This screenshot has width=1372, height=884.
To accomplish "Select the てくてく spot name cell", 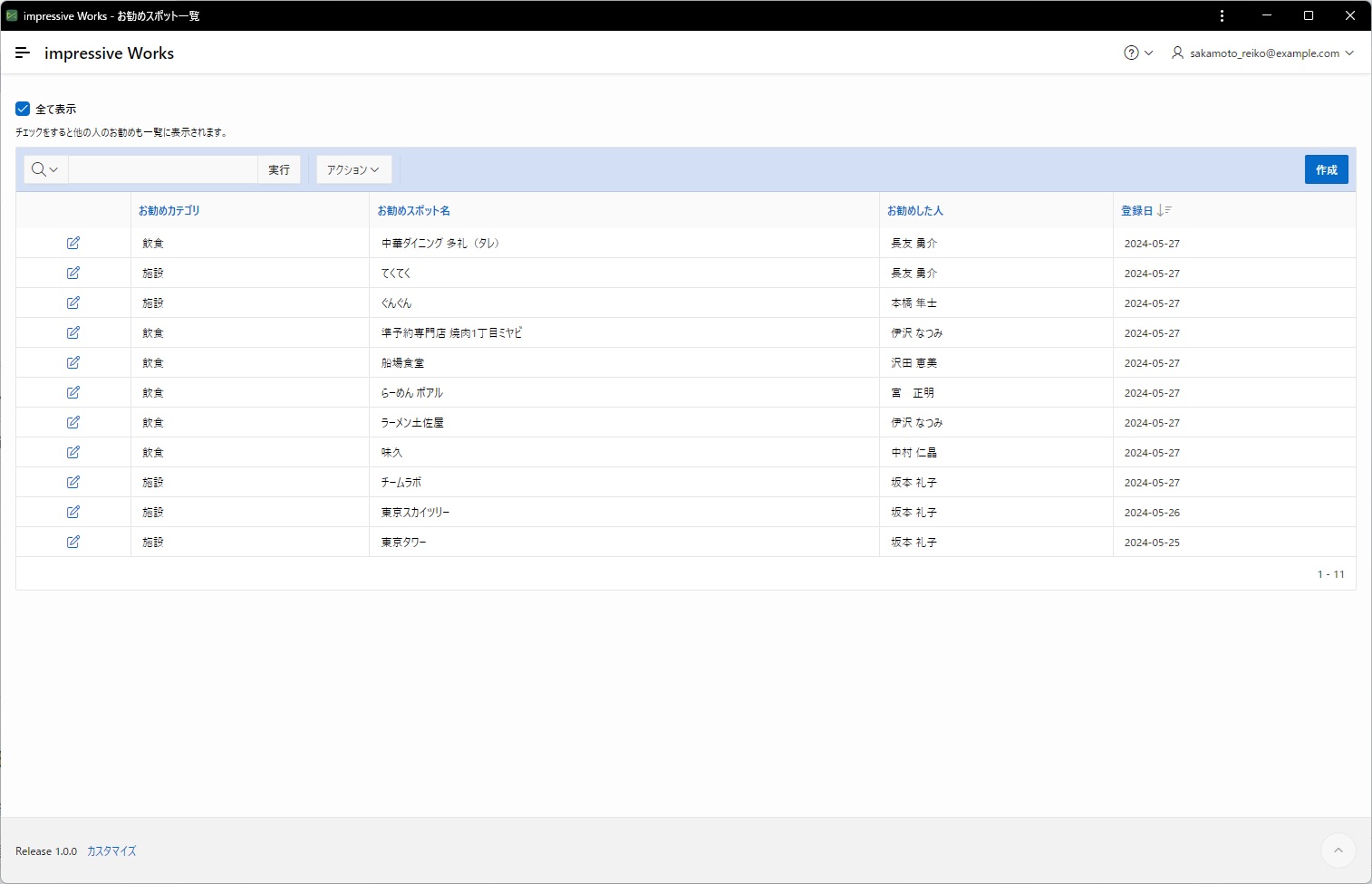I will coord(624,273).
